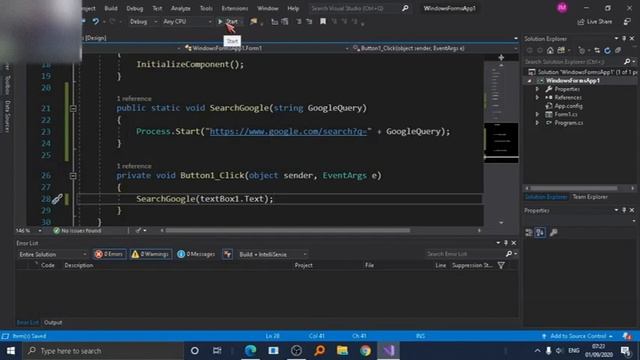Screen dimensions: 640x360
Task: Pin the Solution Explorer panel
Action: [624, 38]
